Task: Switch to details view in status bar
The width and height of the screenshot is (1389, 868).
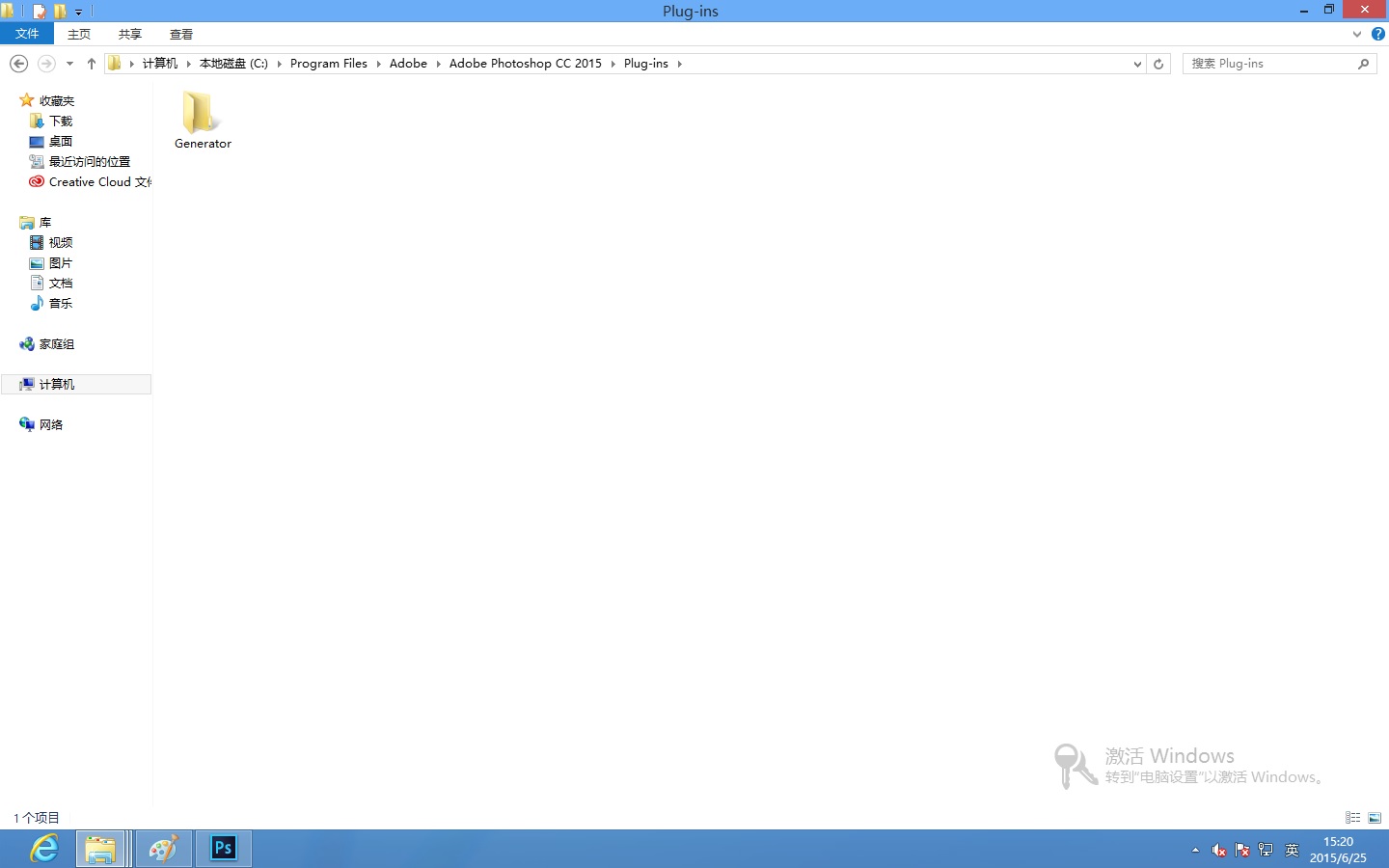Action: [x=1353, y=818]
